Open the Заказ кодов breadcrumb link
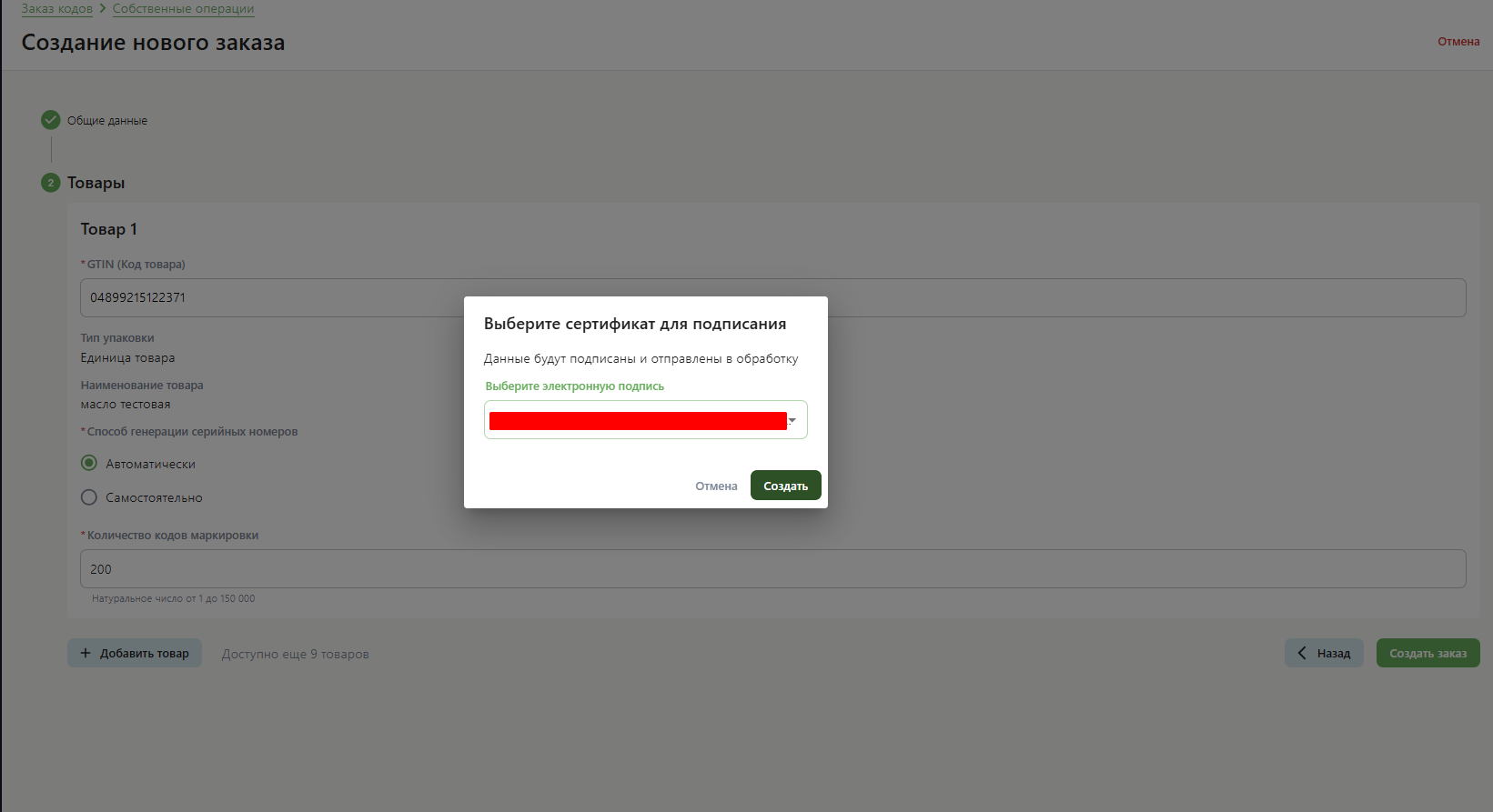Image resolution: width=1493 pixels, height=812 pixels. (x=57, y=8)
